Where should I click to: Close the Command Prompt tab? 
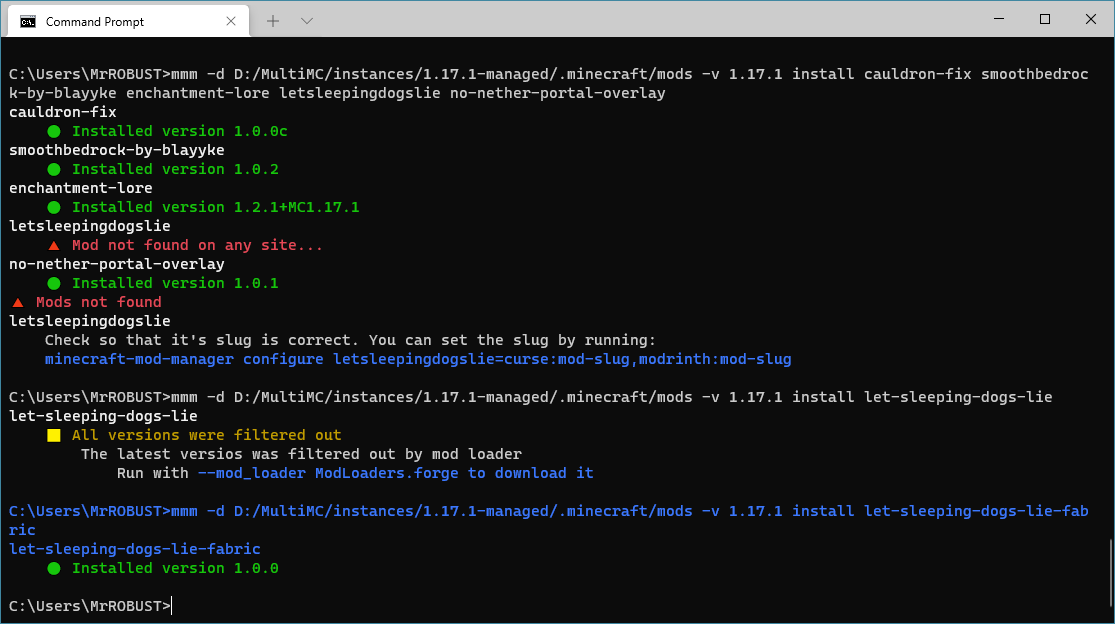(230, 20)
